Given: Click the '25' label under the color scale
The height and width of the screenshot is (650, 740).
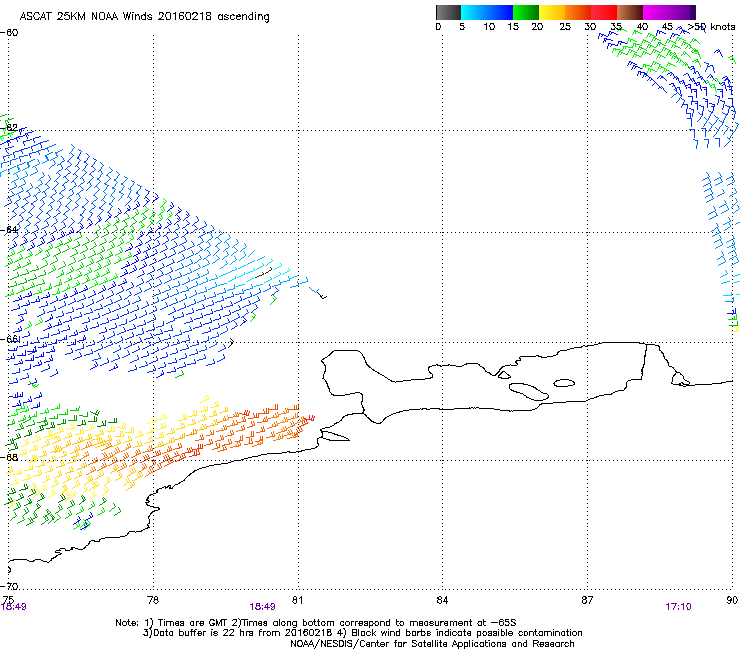Looking at the screenshot, I should [x=565, y=27].
